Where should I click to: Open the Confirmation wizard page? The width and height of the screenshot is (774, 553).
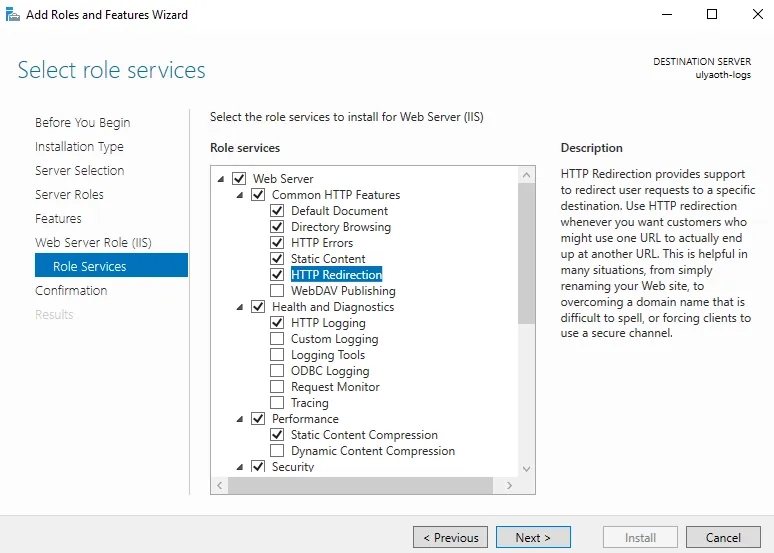pos(71,291)
